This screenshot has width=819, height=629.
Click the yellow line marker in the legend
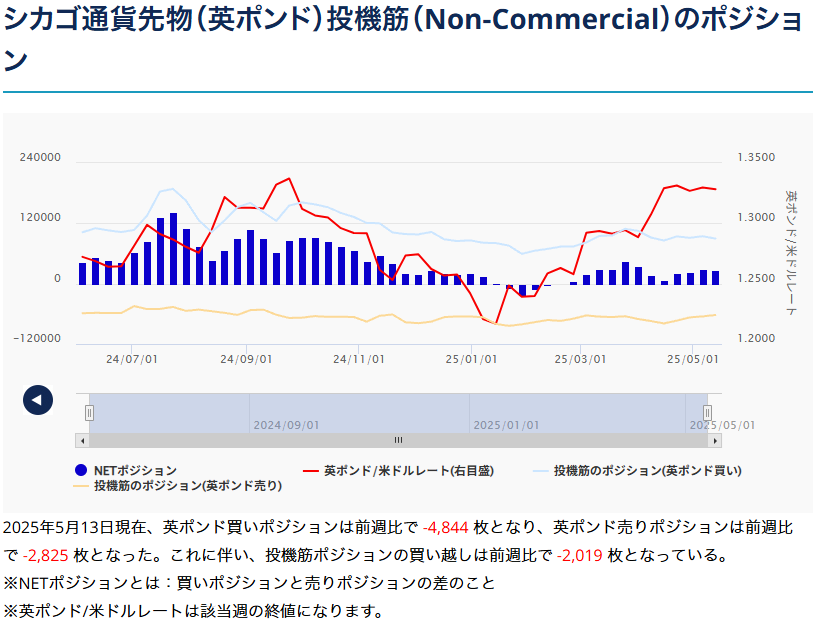pyautogui.click(x=82, y=486)
